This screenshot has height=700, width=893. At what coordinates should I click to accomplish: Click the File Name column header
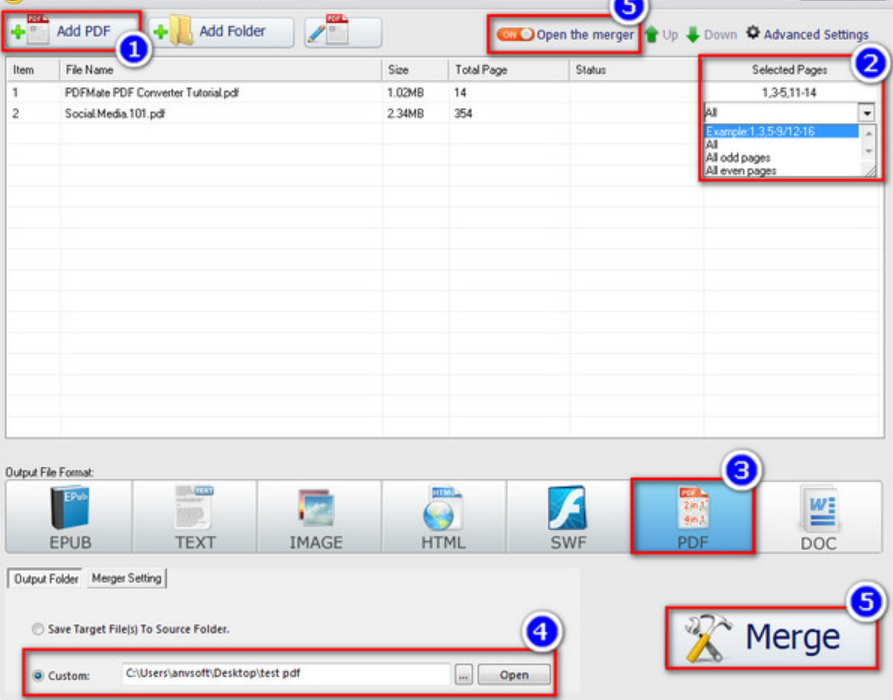[220, 70]
